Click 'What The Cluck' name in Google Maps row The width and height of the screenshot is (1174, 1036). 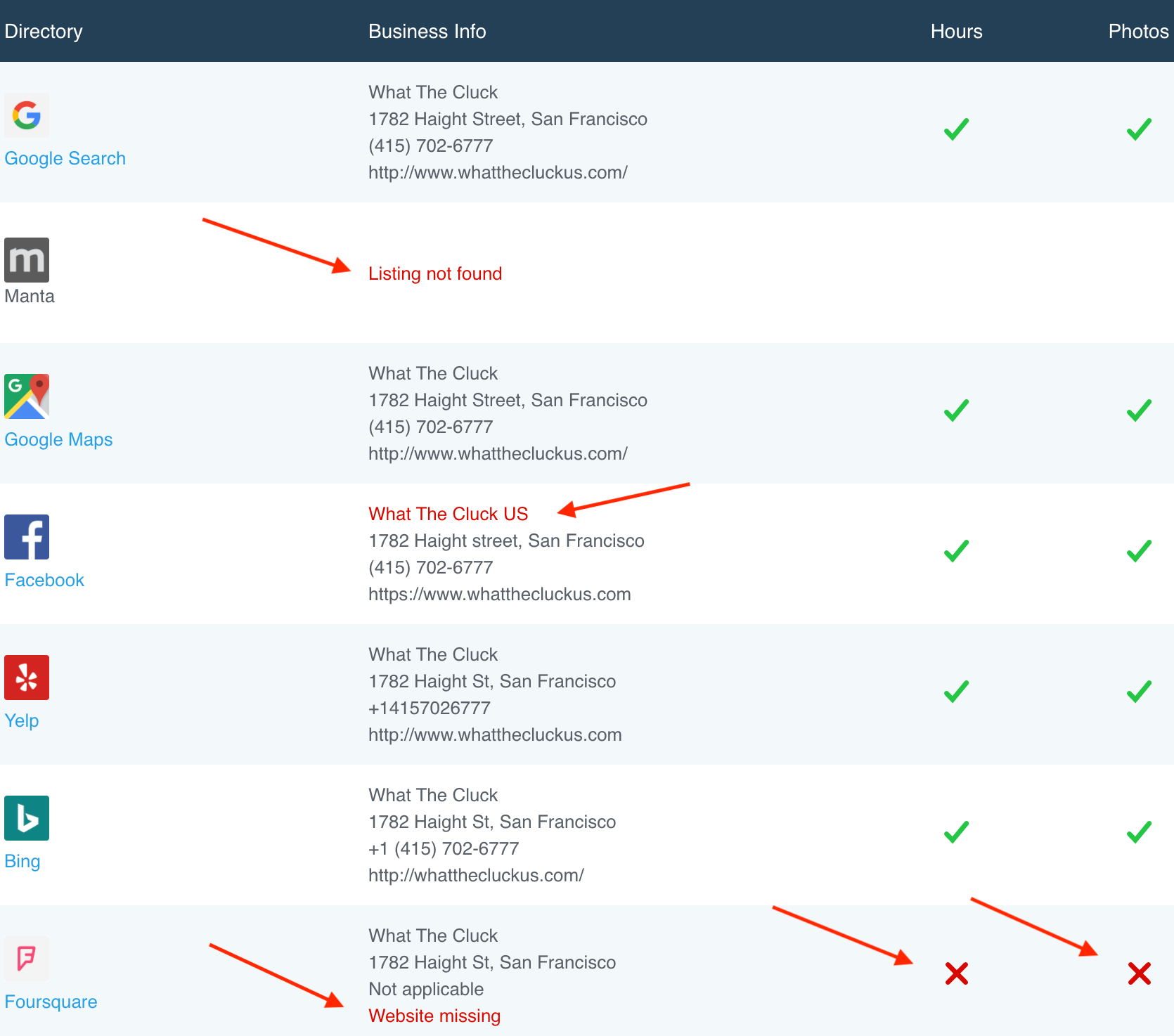coord(433,373)
